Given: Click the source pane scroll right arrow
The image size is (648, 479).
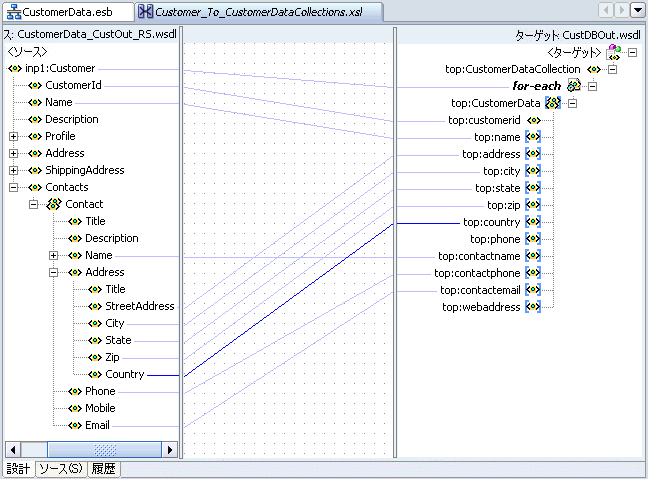Looking at the screenshot, I should 169,450.
